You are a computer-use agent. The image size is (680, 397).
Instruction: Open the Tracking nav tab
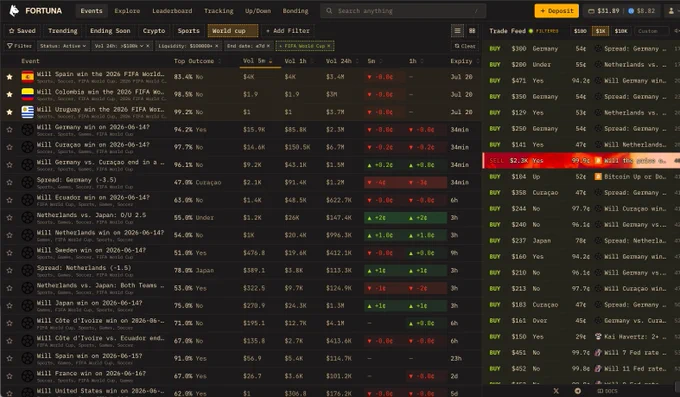(219, 11)
